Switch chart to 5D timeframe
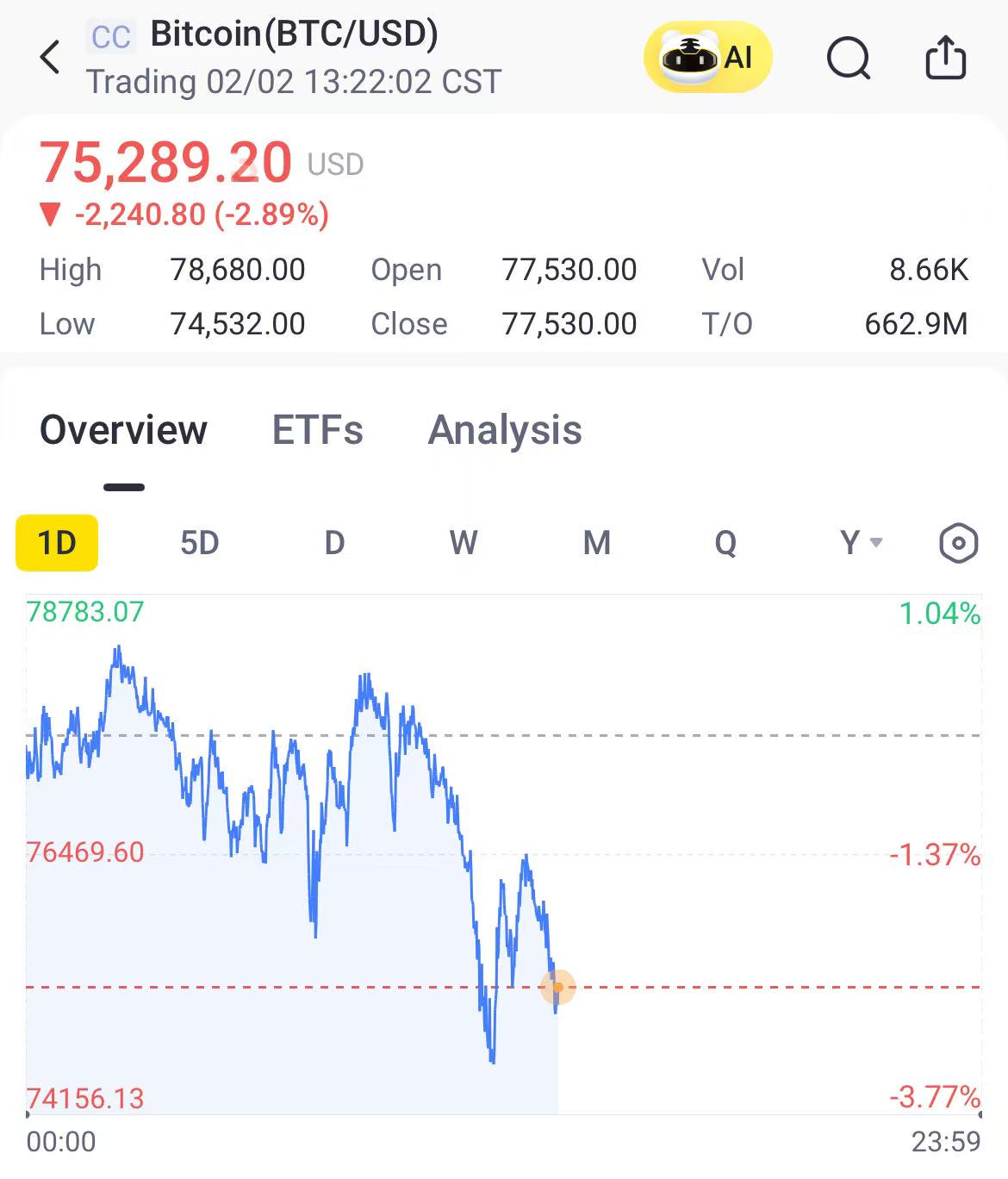This screenshot has width=1008, height=1179. pos(199,543)
